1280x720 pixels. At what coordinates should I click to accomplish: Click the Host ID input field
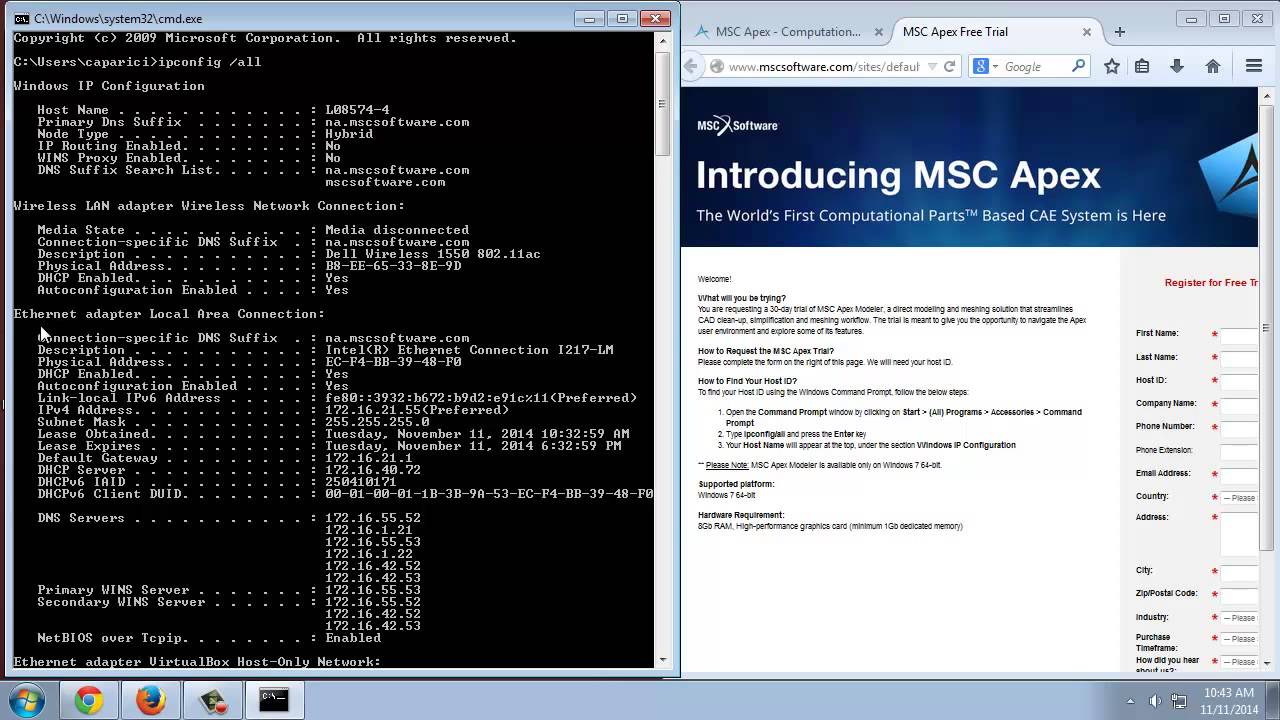(x=1239, y=382)
